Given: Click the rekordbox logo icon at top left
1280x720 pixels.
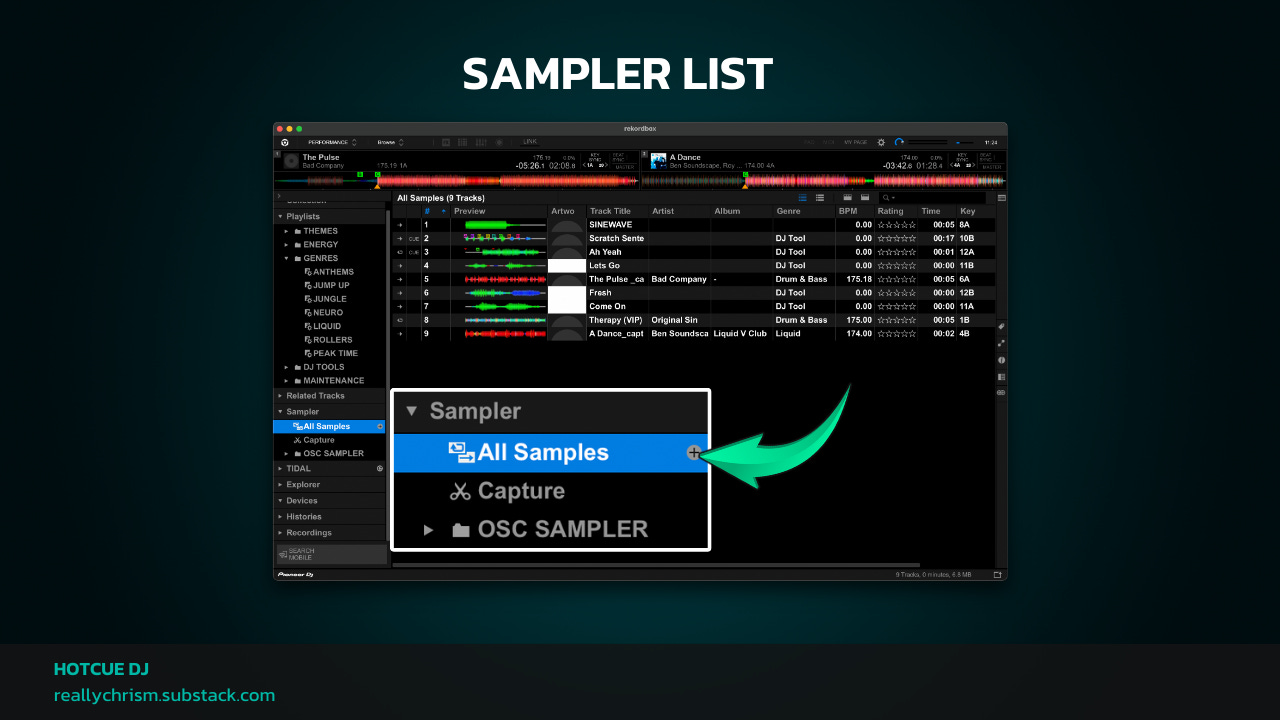Looking at the screenshot, I should pos(284,142).
